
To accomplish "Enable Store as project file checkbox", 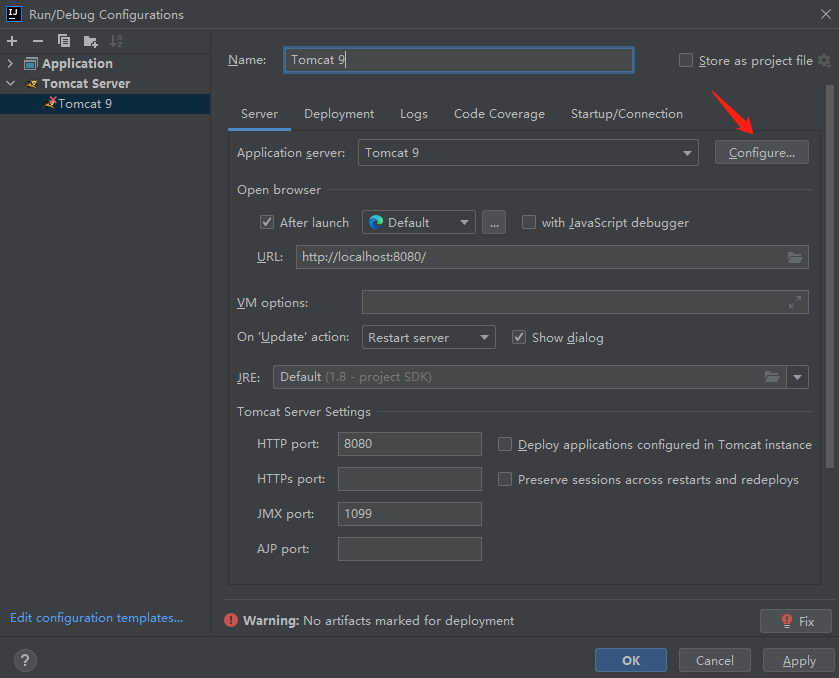I will [685, 60].
